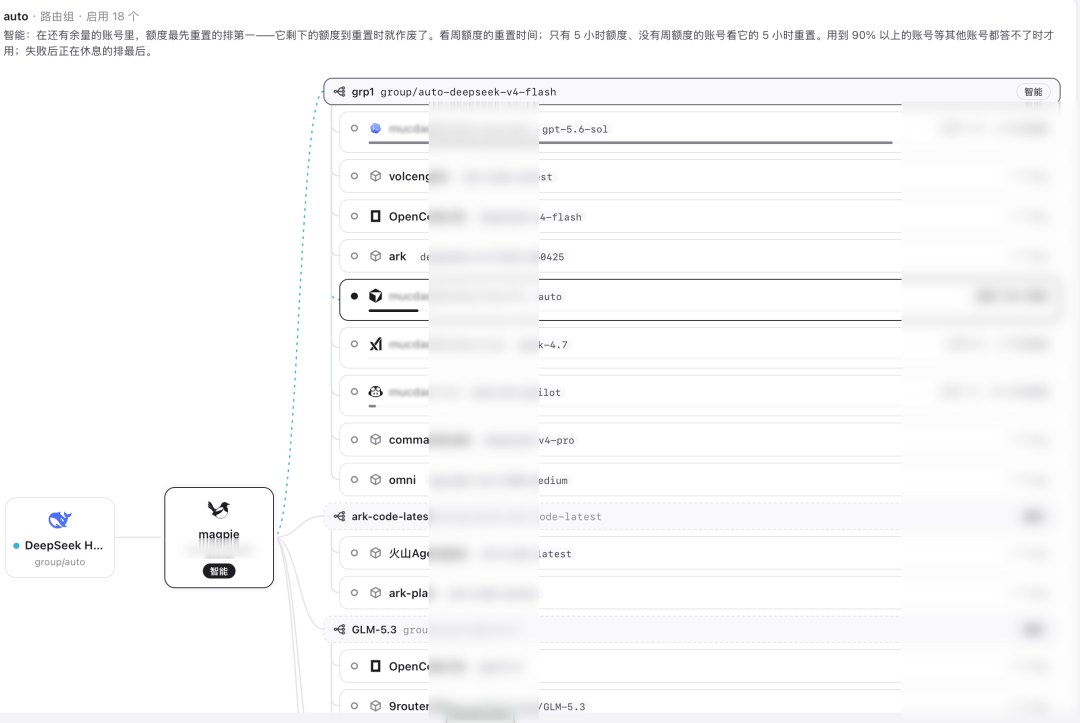
Task: Collapse the grp1 group header
Action: tap(692, 92)
